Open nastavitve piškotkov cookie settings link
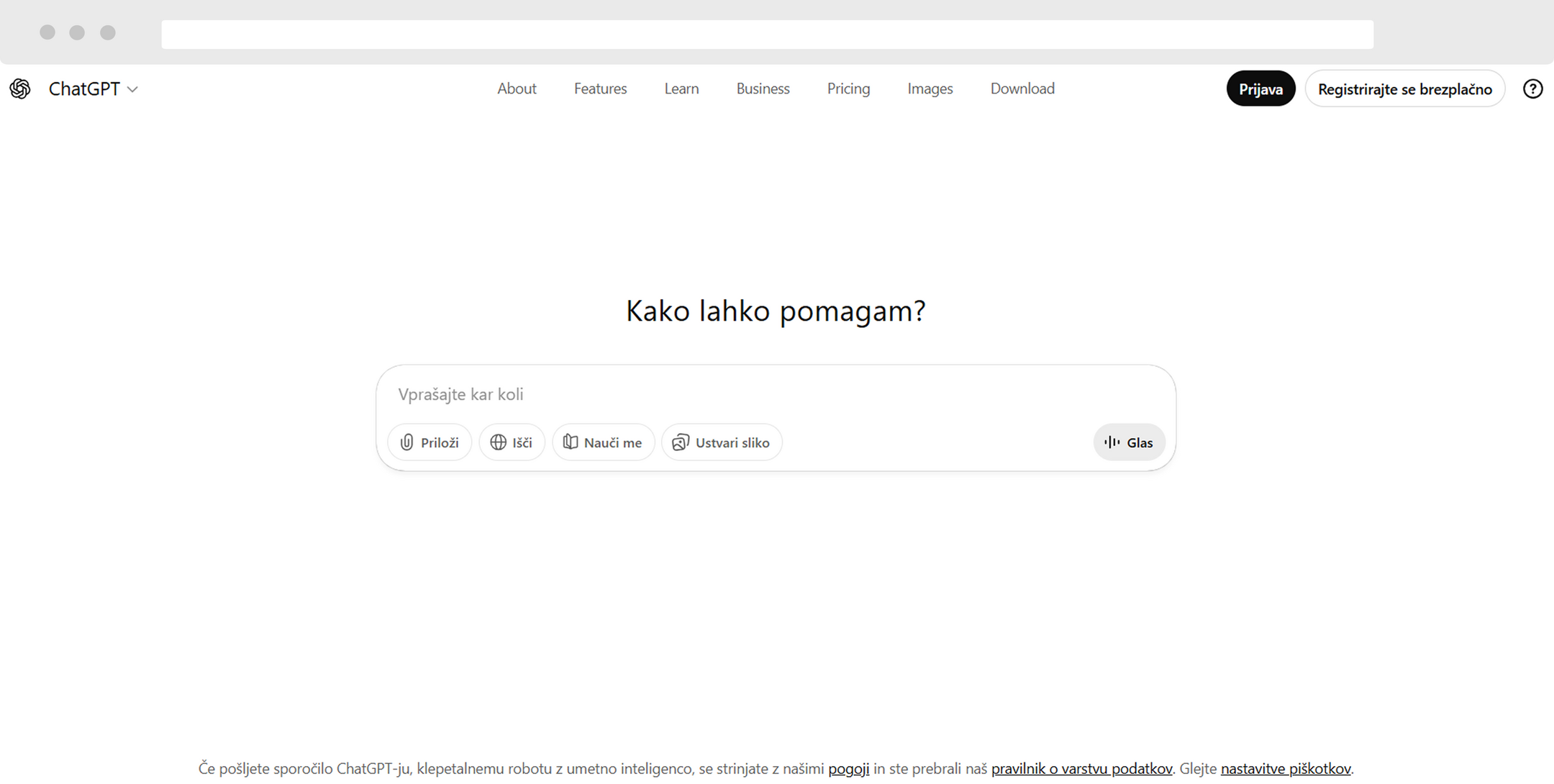This screenshot has width=1554, height=784. click(x=1285, y=768)
